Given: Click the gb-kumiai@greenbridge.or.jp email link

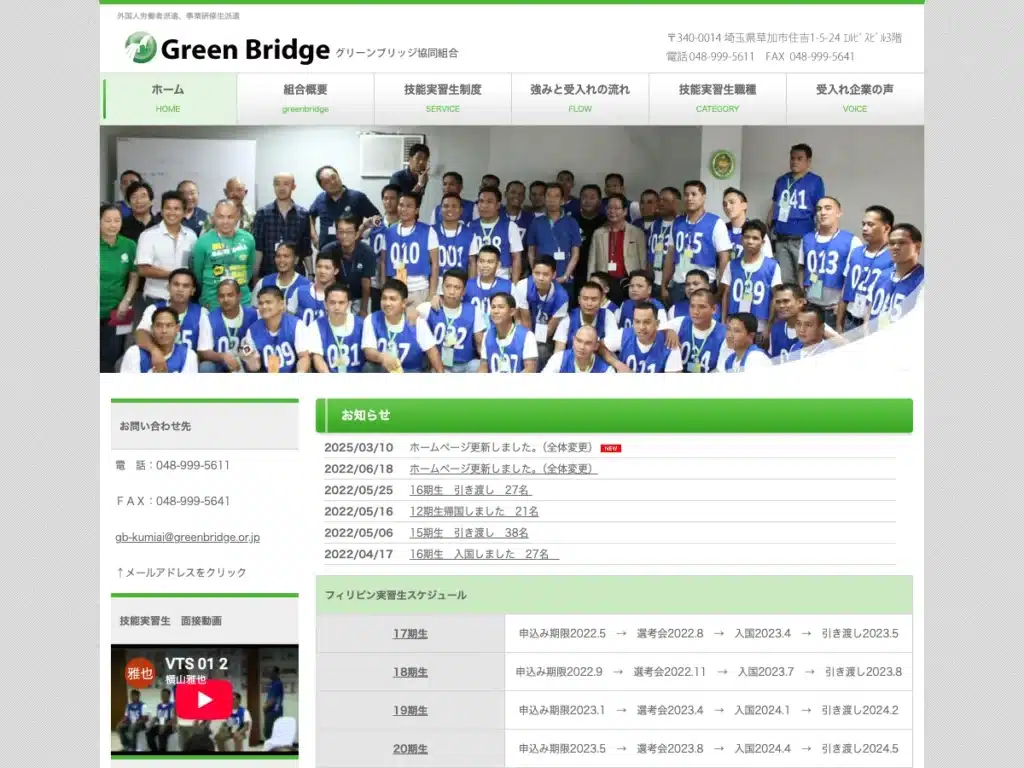Looking at the screenshot, I should tap(187, 537).
